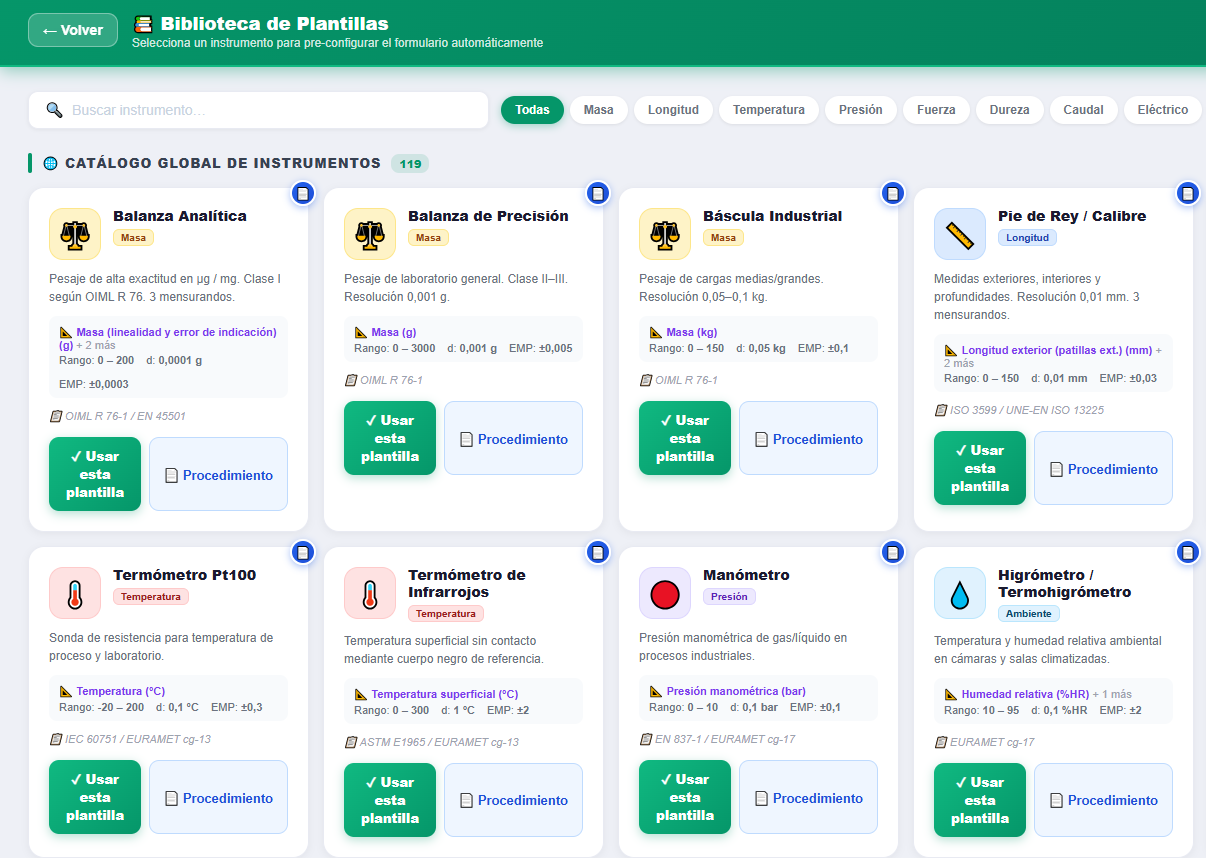This screenshot has height=858, width=1206.
Task: Switch to the Longitud filter tab
Action: [x=673, y=110]
